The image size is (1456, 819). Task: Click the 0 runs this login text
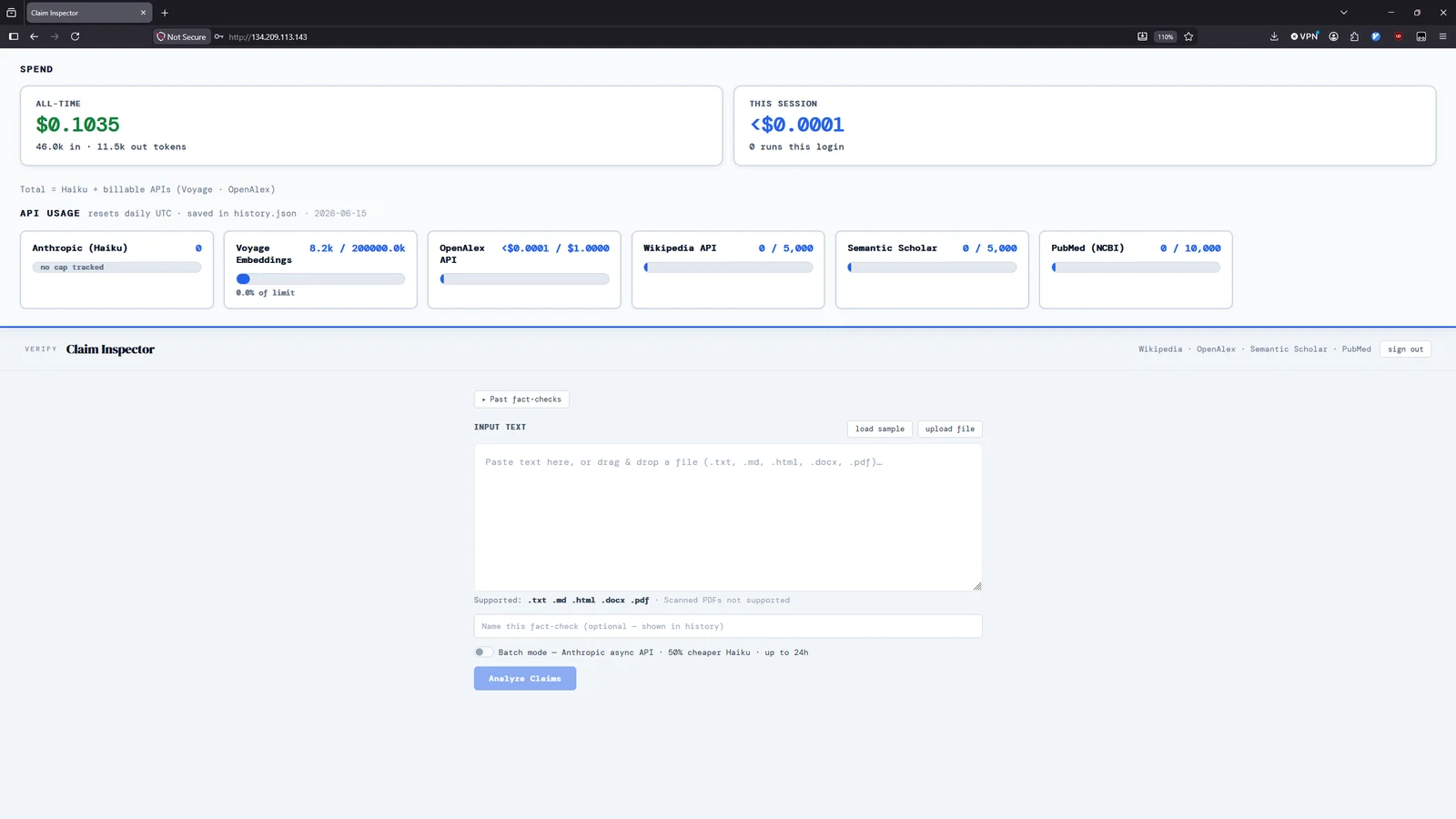[796, 147]
